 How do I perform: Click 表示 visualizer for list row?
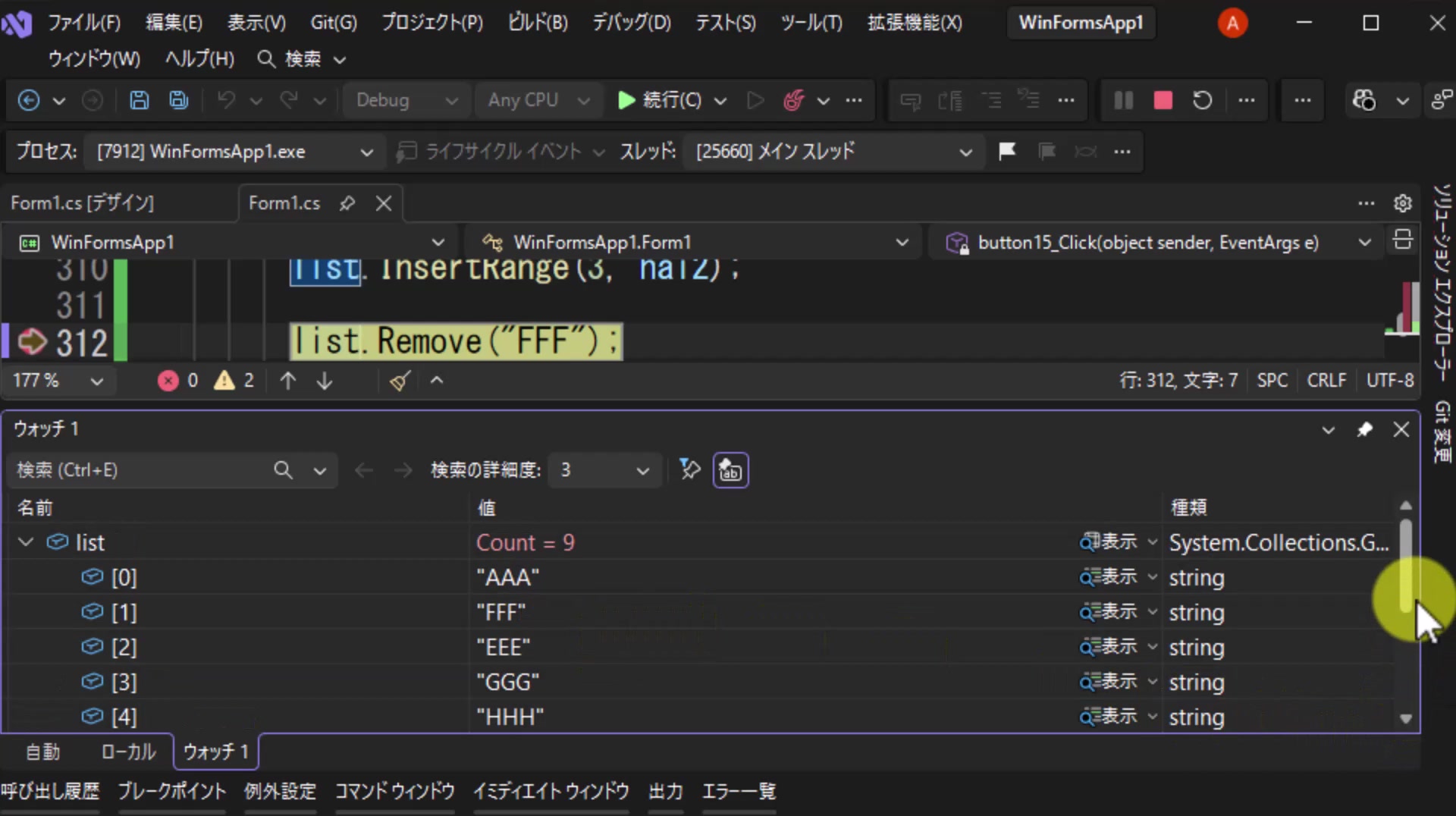pyautogui.click(x=1109, y=542)
